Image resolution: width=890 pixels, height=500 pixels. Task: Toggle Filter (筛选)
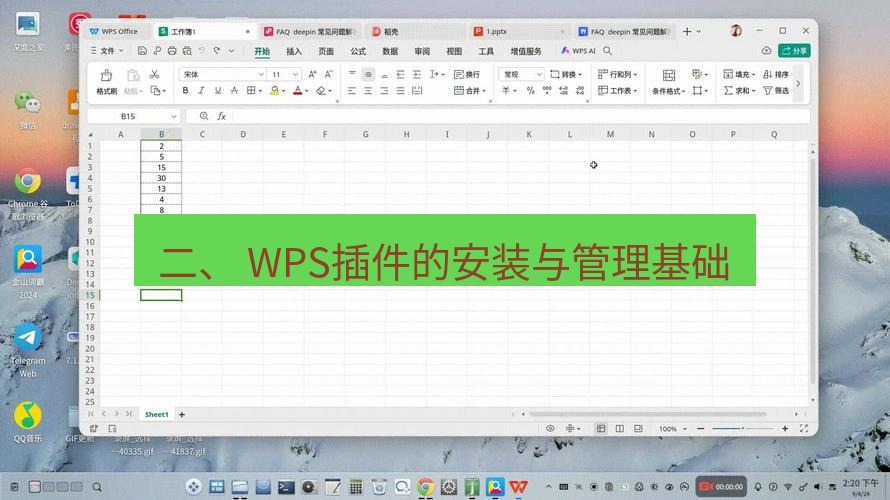pyautogui.click(x=776, y=91)
